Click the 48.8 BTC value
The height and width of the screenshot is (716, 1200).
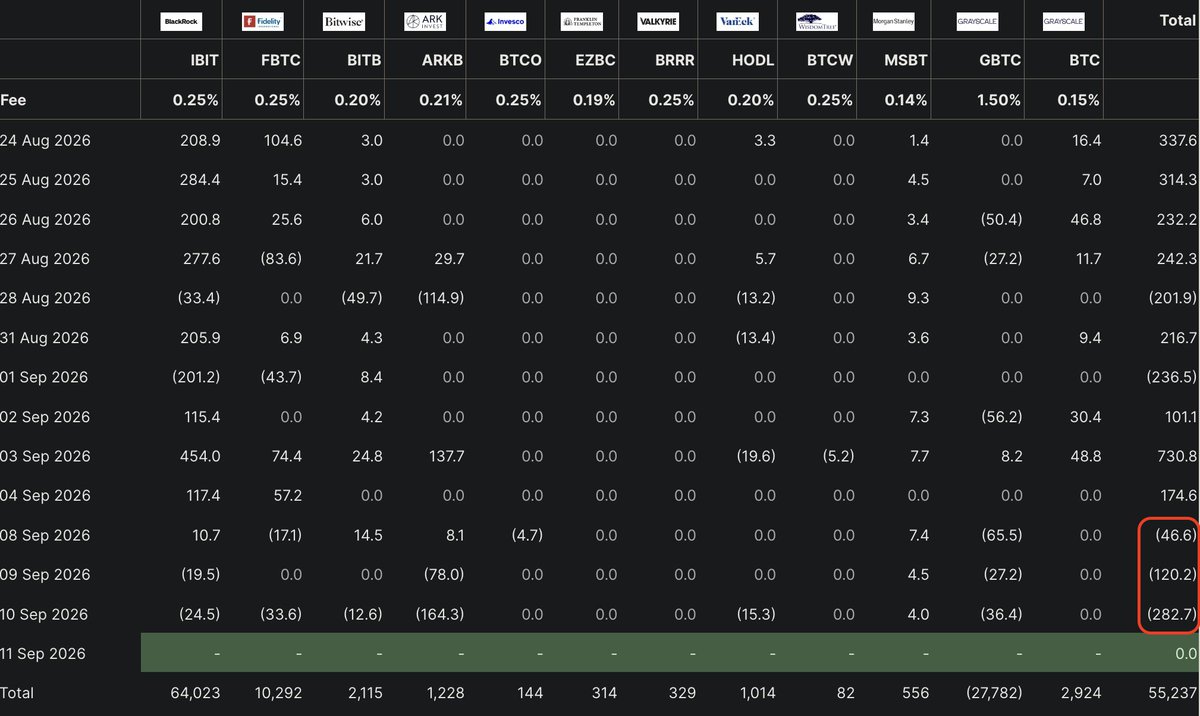[x=1084, y=456]
